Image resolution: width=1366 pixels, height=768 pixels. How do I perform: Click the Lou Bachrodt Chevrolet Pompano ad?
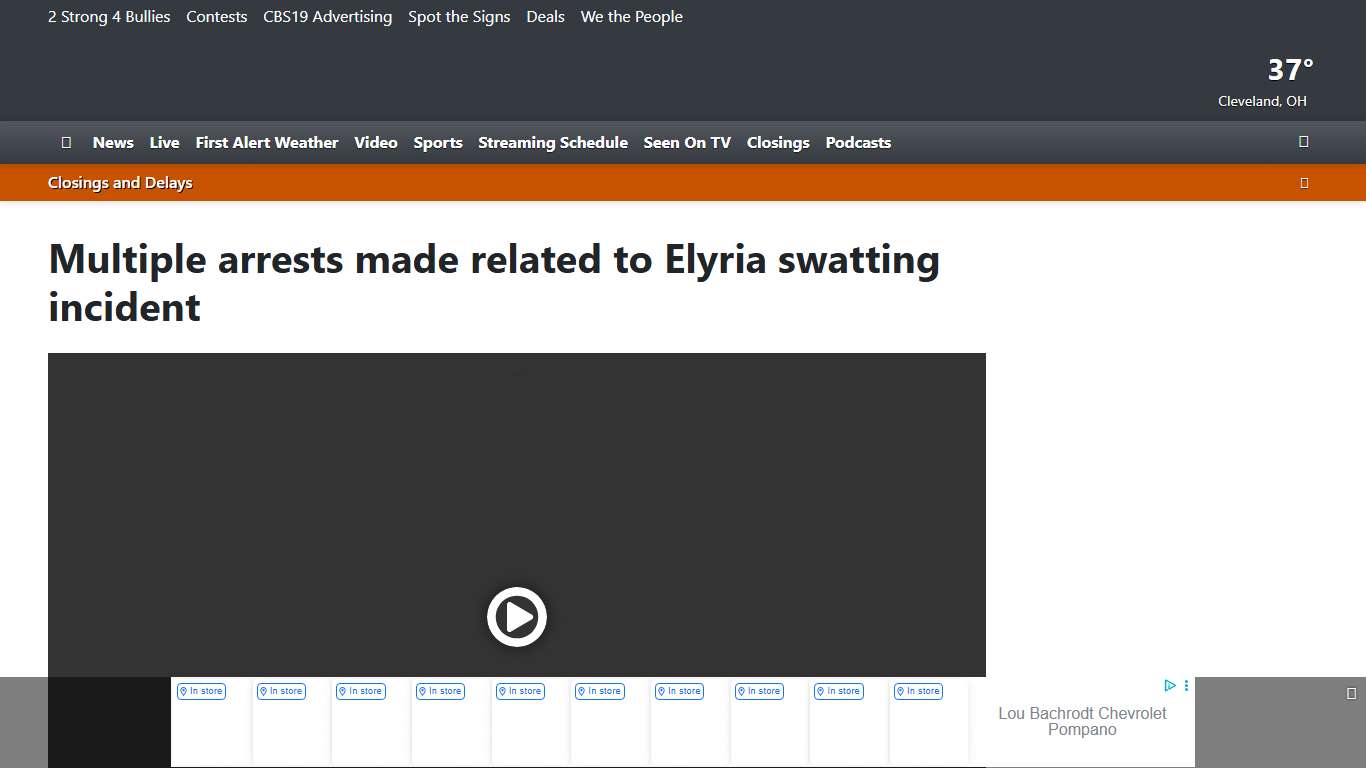tap(1082, 721)
